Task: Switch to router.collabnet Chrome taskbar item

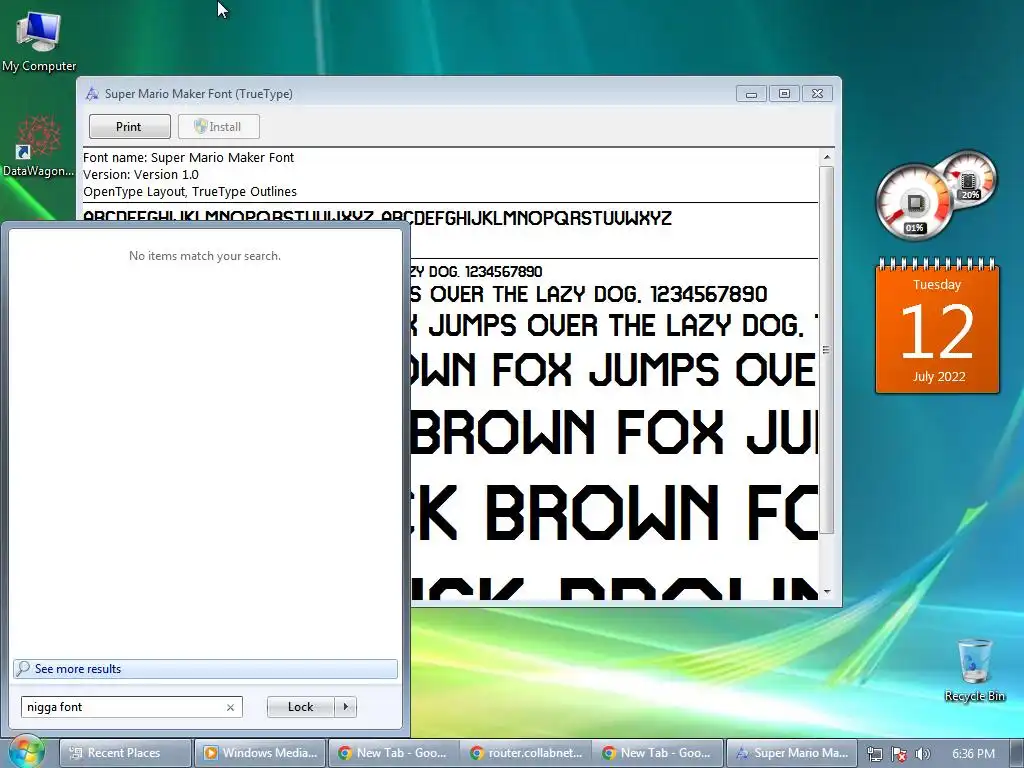Action: pos(526,753)
